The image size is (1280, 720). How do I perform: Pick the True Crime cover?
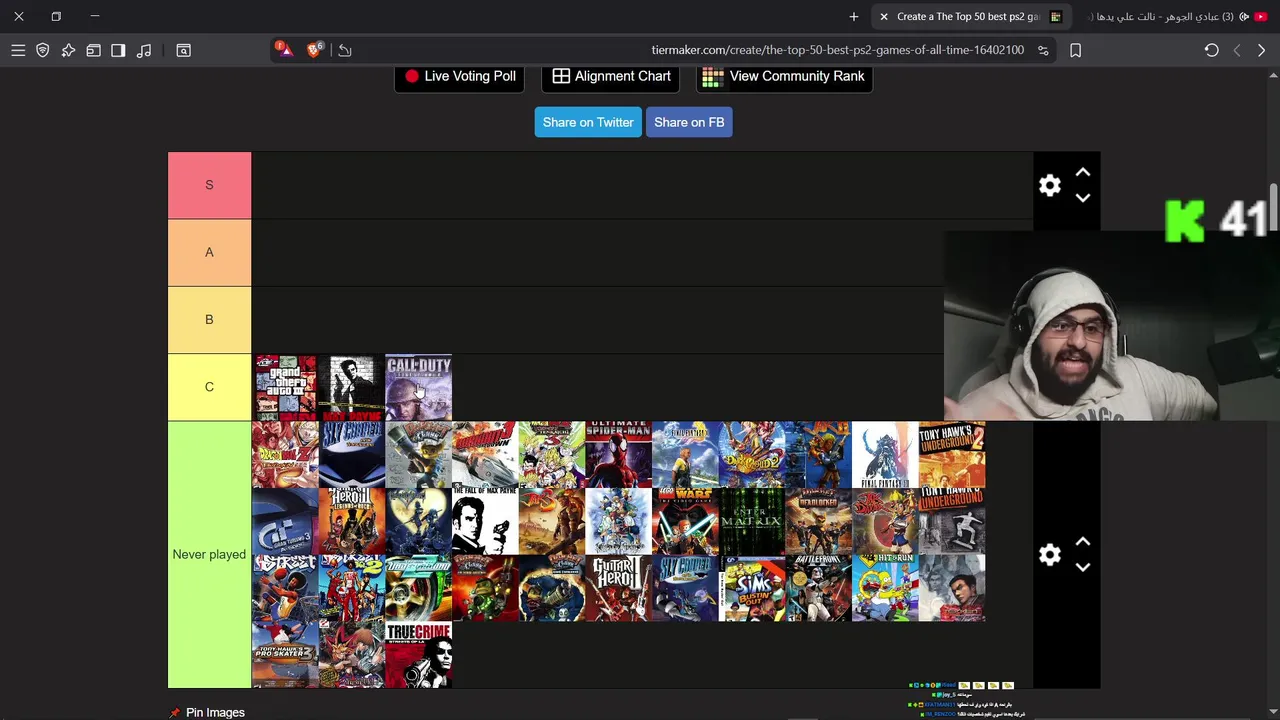click(x=418, y=655)
